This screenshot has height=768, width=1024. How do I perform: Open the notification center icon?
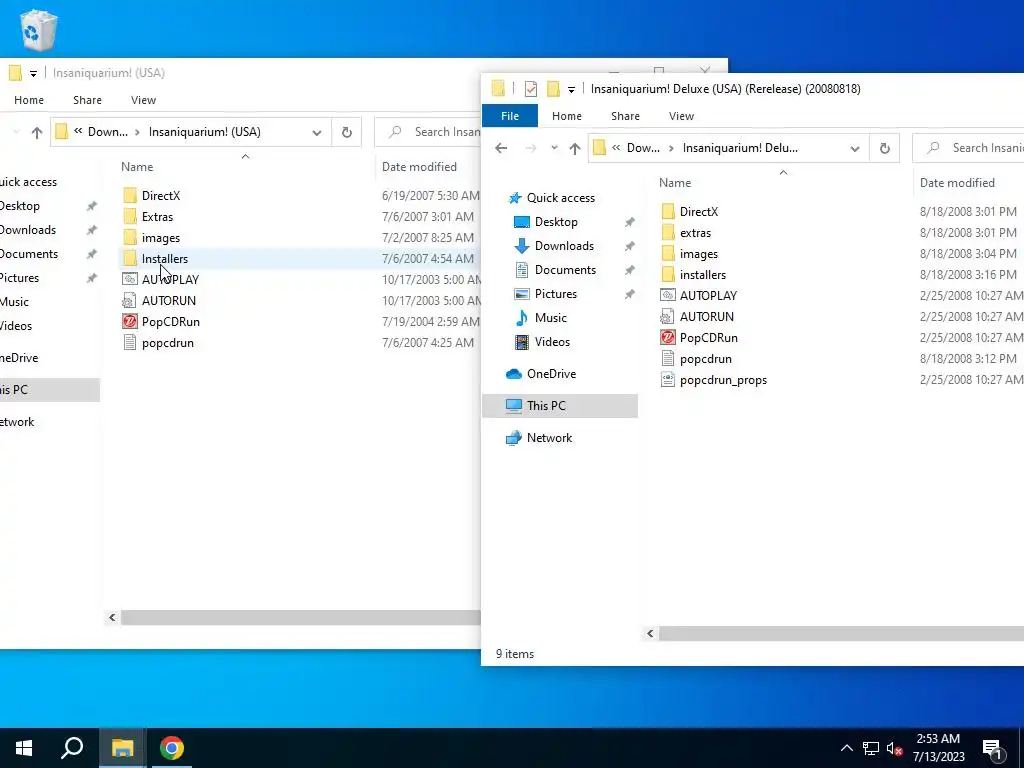(993, 748)
